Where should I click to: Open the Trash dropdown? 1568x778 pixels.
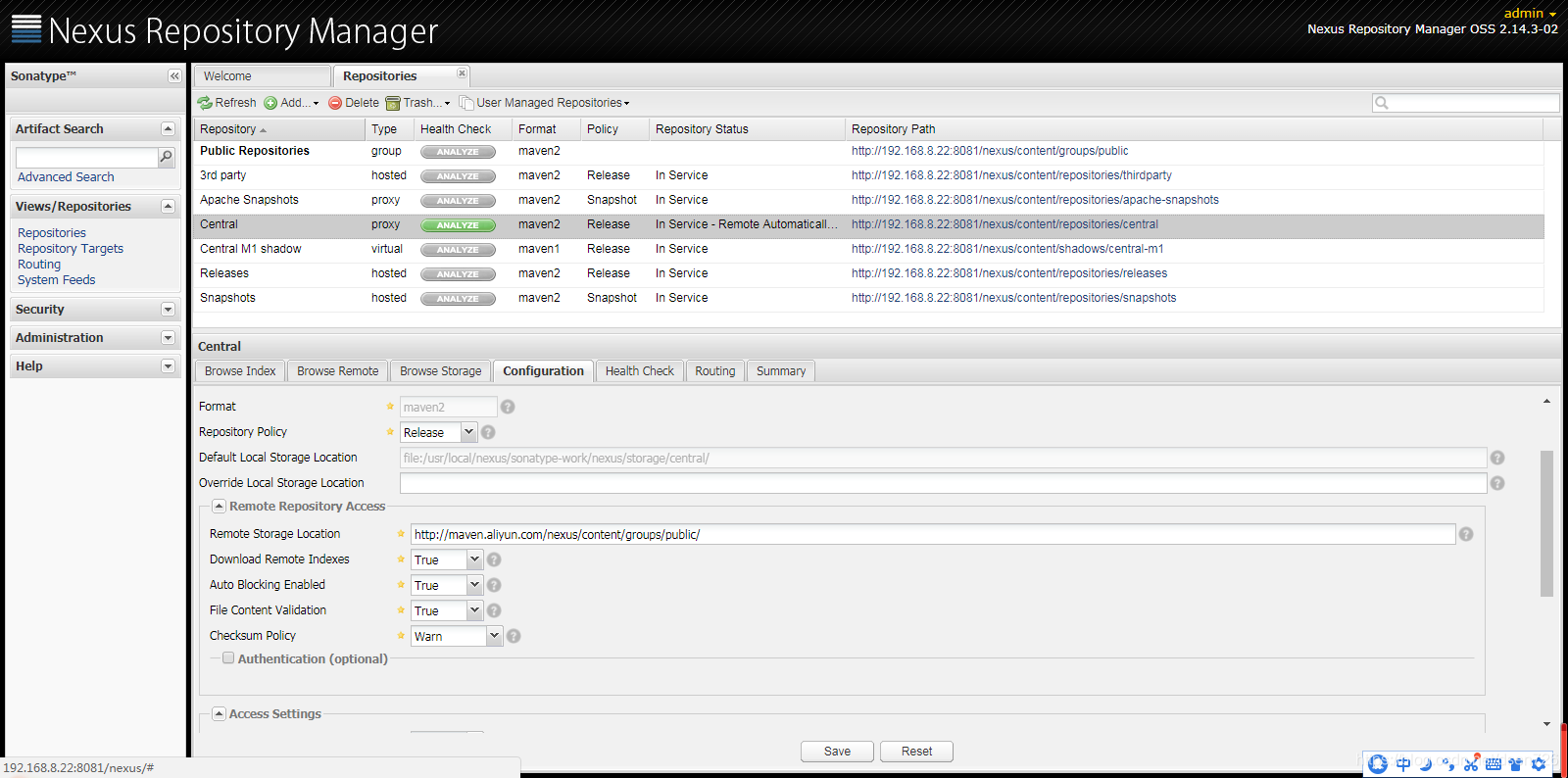point(418,103)
